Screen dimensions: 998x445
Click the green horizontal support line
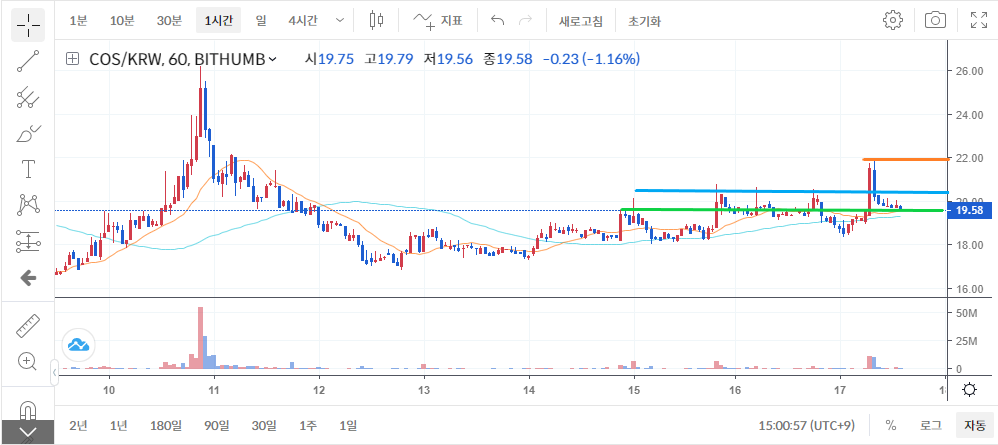tap(782, 209)
